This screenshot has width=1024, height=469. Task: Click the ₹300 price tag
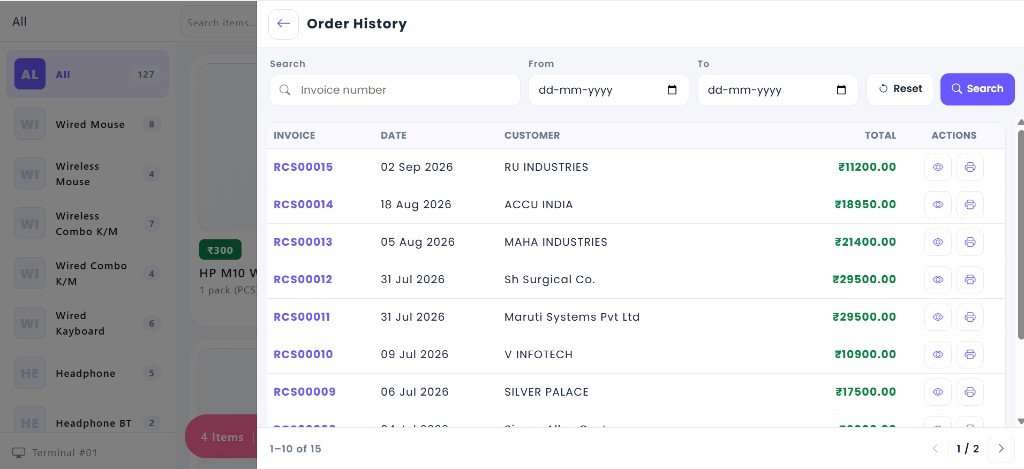click(220, 250)
